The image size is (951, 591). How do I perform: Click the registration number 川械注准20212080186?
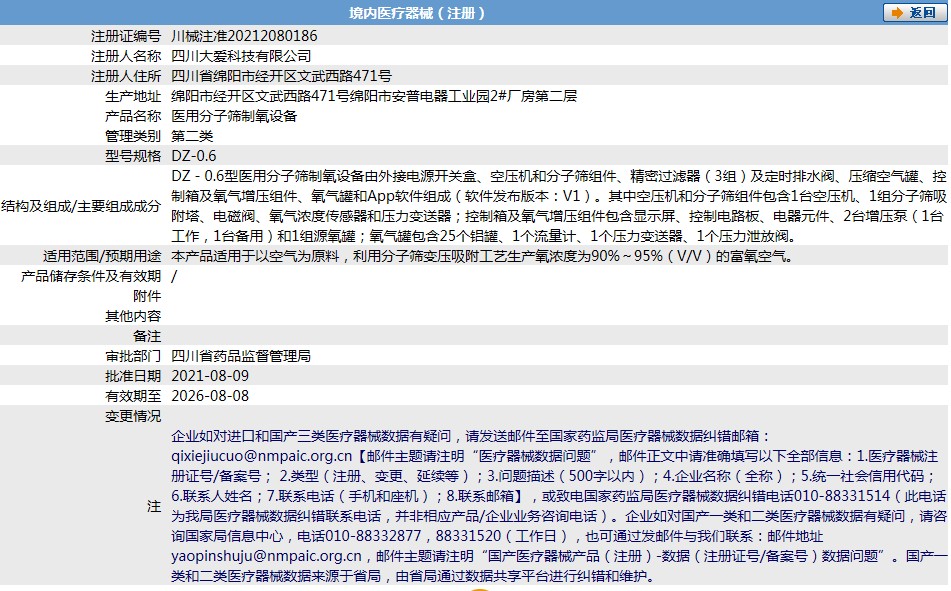[x=244, y=36]
